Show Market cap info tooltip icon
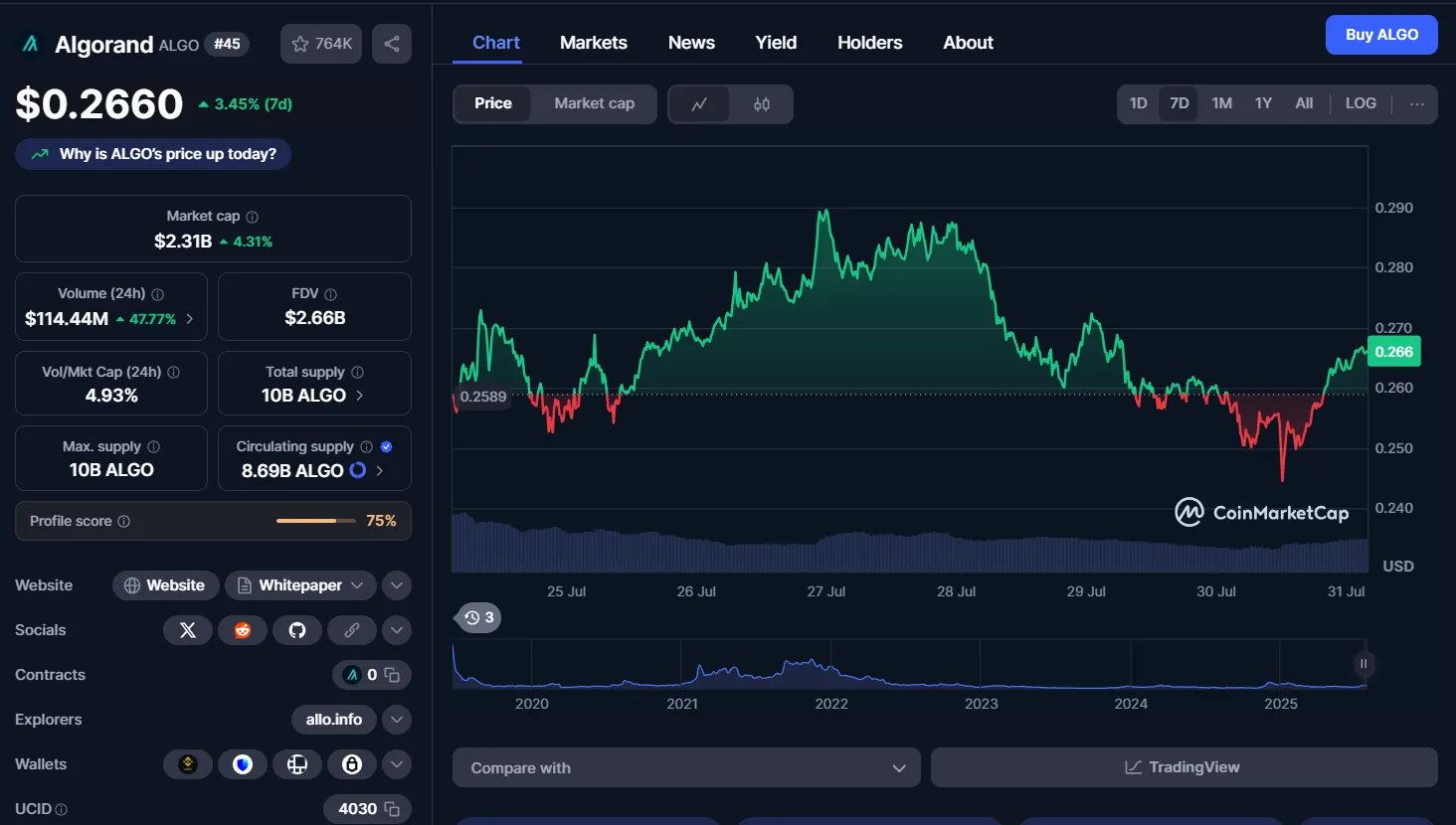Viewport: 1456px width, 825px height. pos(253,217)
